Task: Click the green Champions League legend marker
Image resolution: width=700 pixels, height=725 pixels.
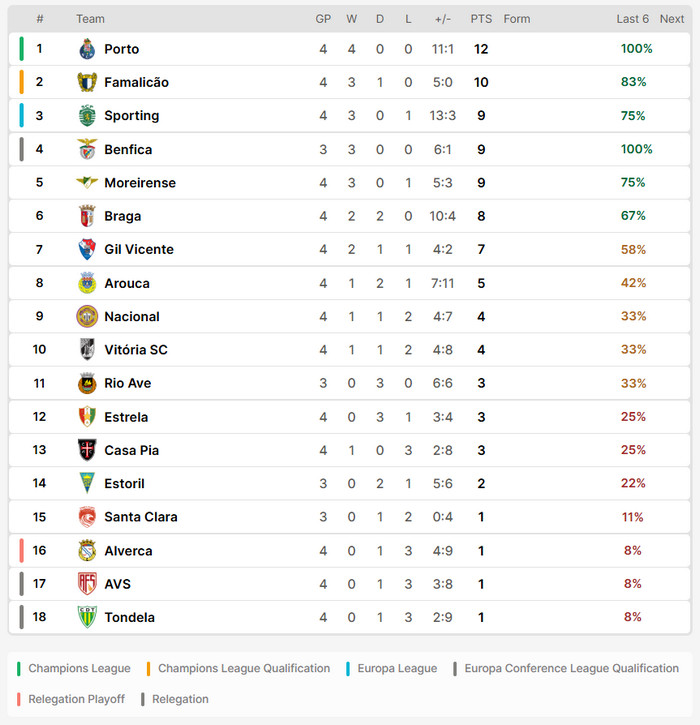Action: [18, 669]
